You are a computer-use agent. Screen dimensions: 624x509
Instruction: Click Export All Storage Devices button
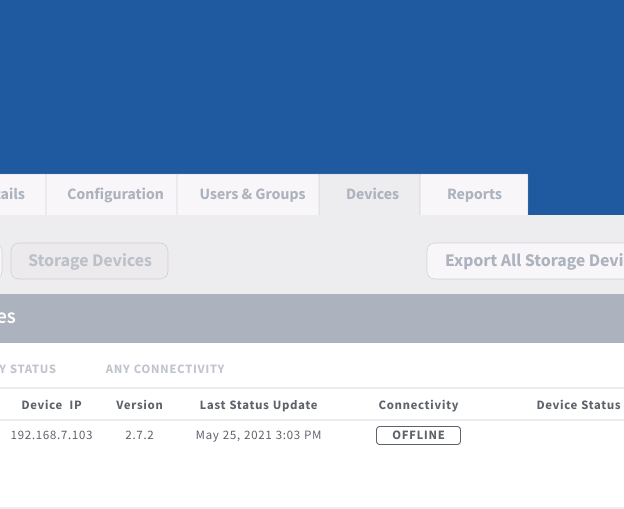530,261
